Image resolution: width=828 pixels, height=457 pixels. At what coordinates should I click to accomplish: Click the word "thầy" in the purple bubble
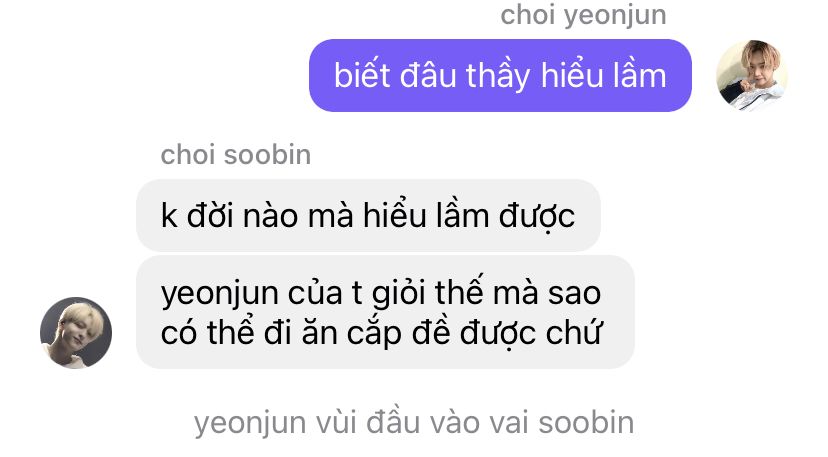(x=498, y=76)
